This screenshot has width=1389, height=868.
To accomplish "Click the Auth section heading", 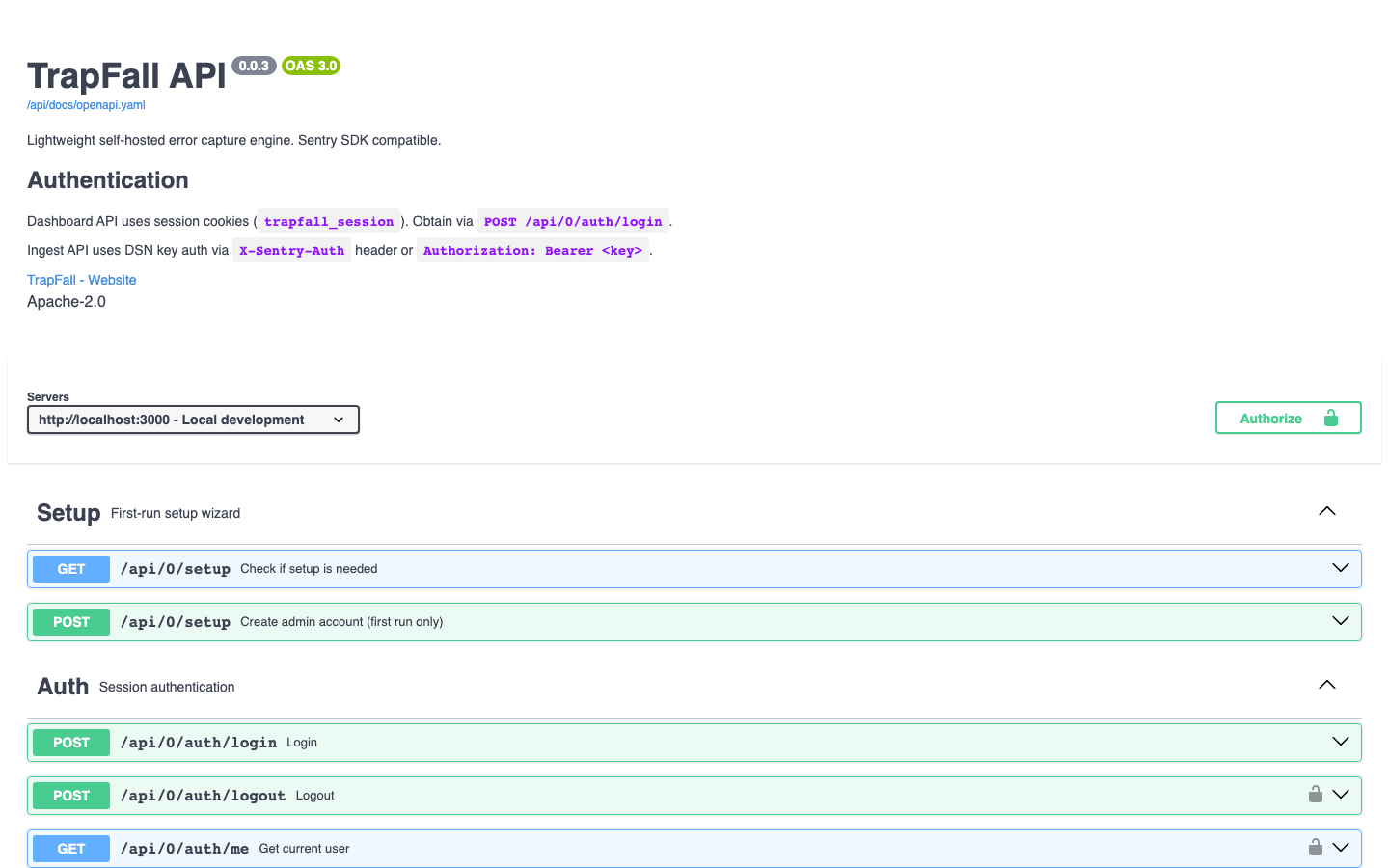I will [63, 687].
